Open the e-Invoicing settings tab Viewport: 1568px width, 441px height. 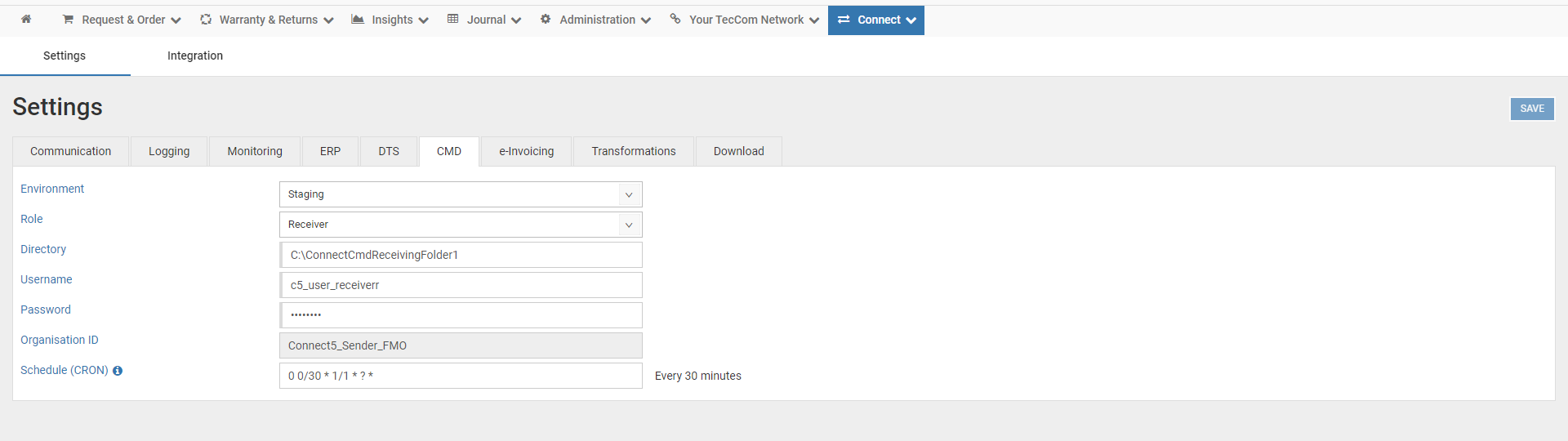pyautogui.click(x=526, y=151)
